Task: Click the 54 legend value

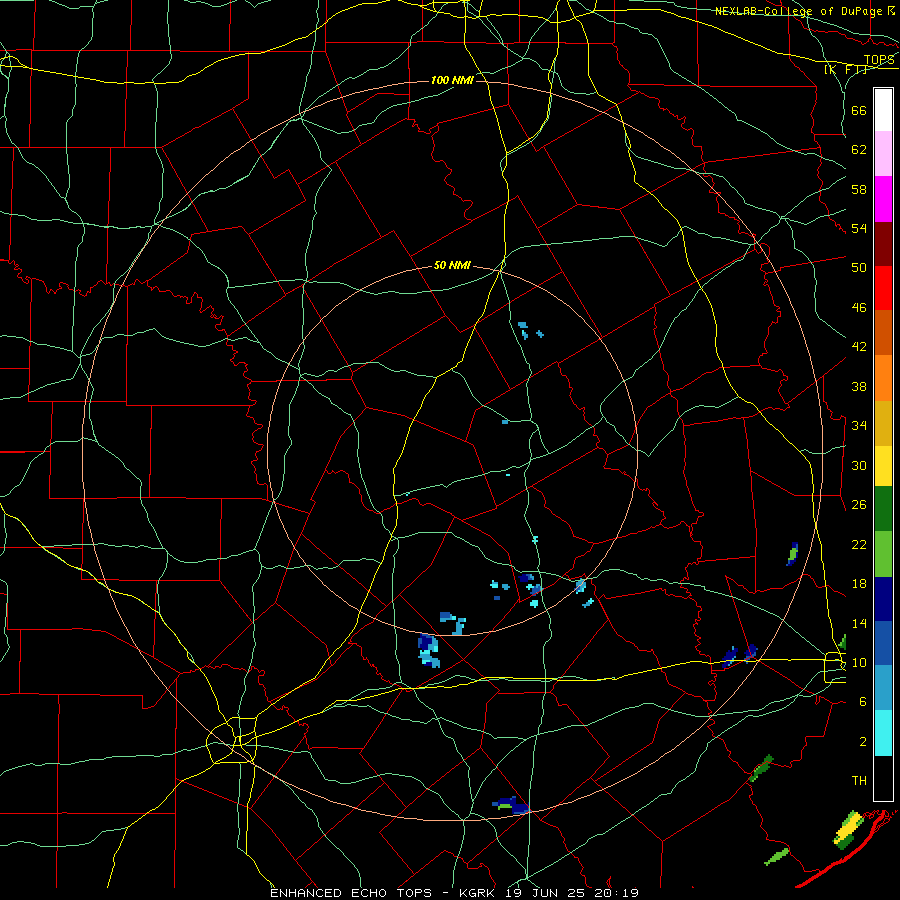Action: [859, 228]
